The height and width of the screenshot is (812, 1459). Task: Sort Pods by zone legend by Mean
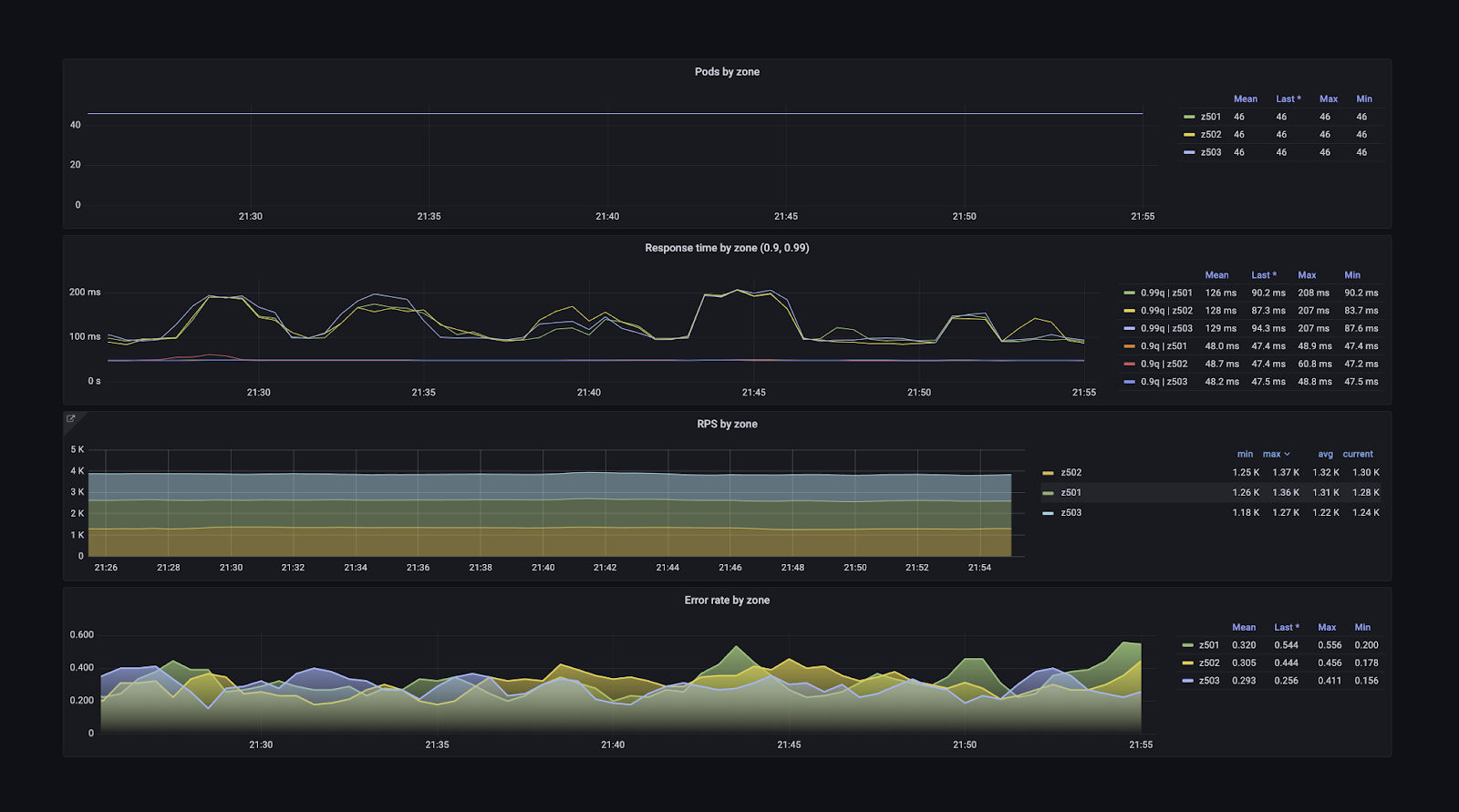click(1245, 98)
